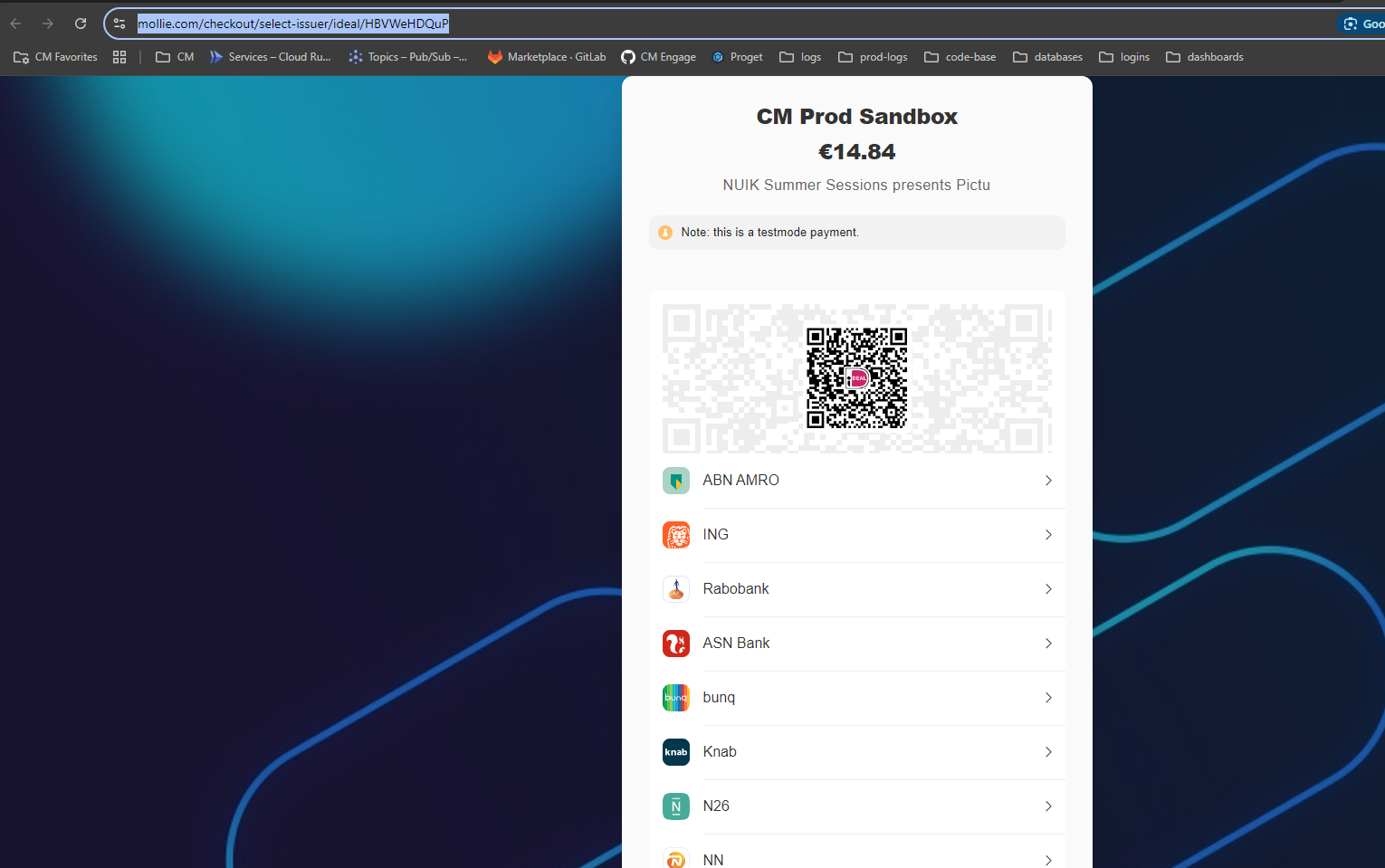This screenshot has width=1385, height=868.
Task: Choose ASN Bank as issuer
Action: click(856, 644)
